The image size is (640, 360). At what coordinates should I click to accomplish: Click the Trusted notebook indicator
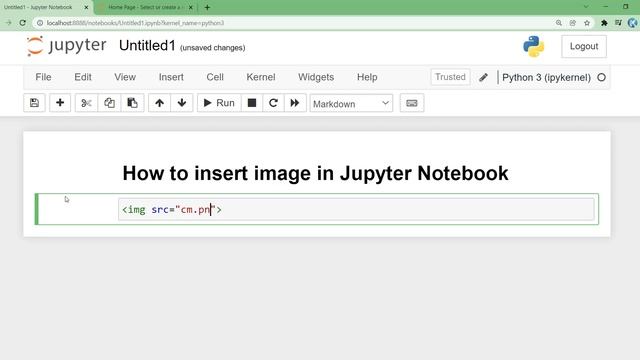click(450, 77)
